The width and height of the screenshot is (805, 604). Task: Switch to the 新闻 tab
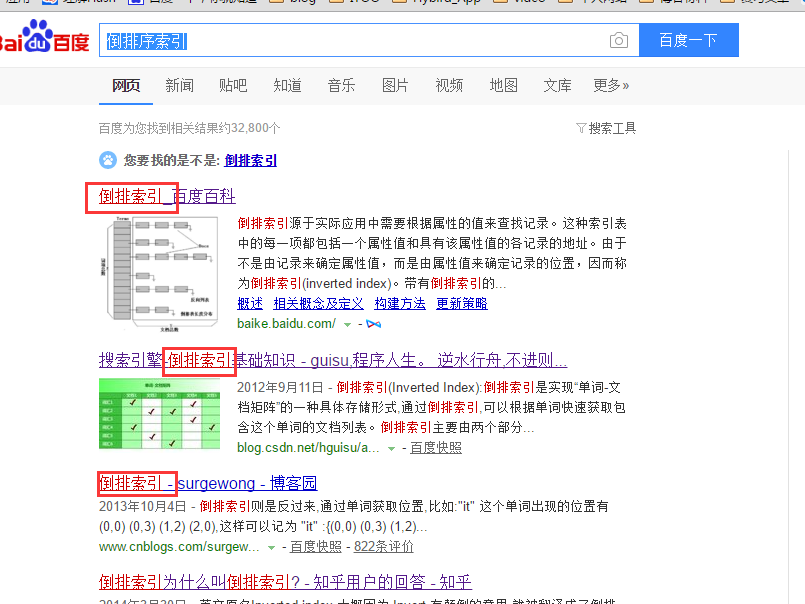(180, 85)
